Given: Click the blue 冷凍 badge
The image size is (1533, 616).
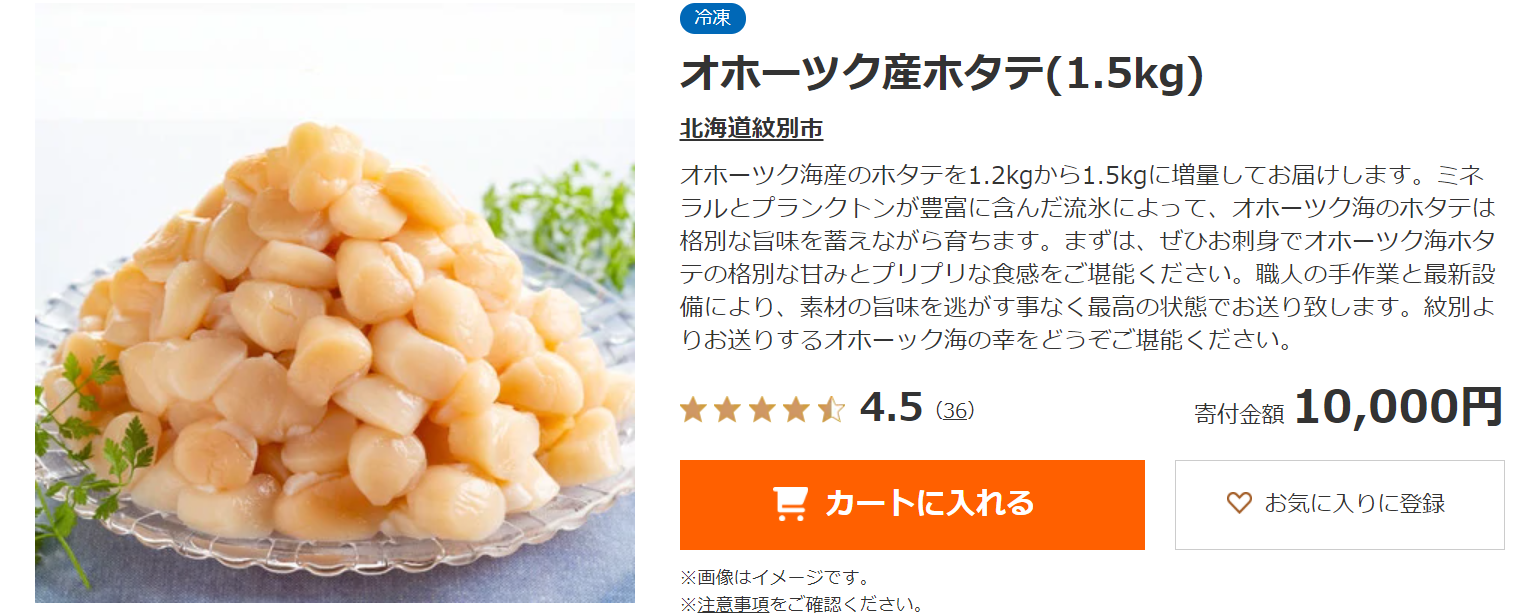Looking at the screenshot, I should tap(713, 17).
